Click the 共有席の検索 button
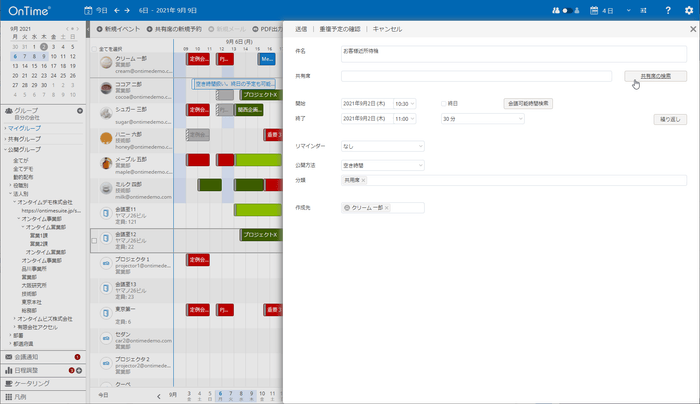The height and width of the screenshot is (404, 700). pyautogui.click(x=655, y=76)
